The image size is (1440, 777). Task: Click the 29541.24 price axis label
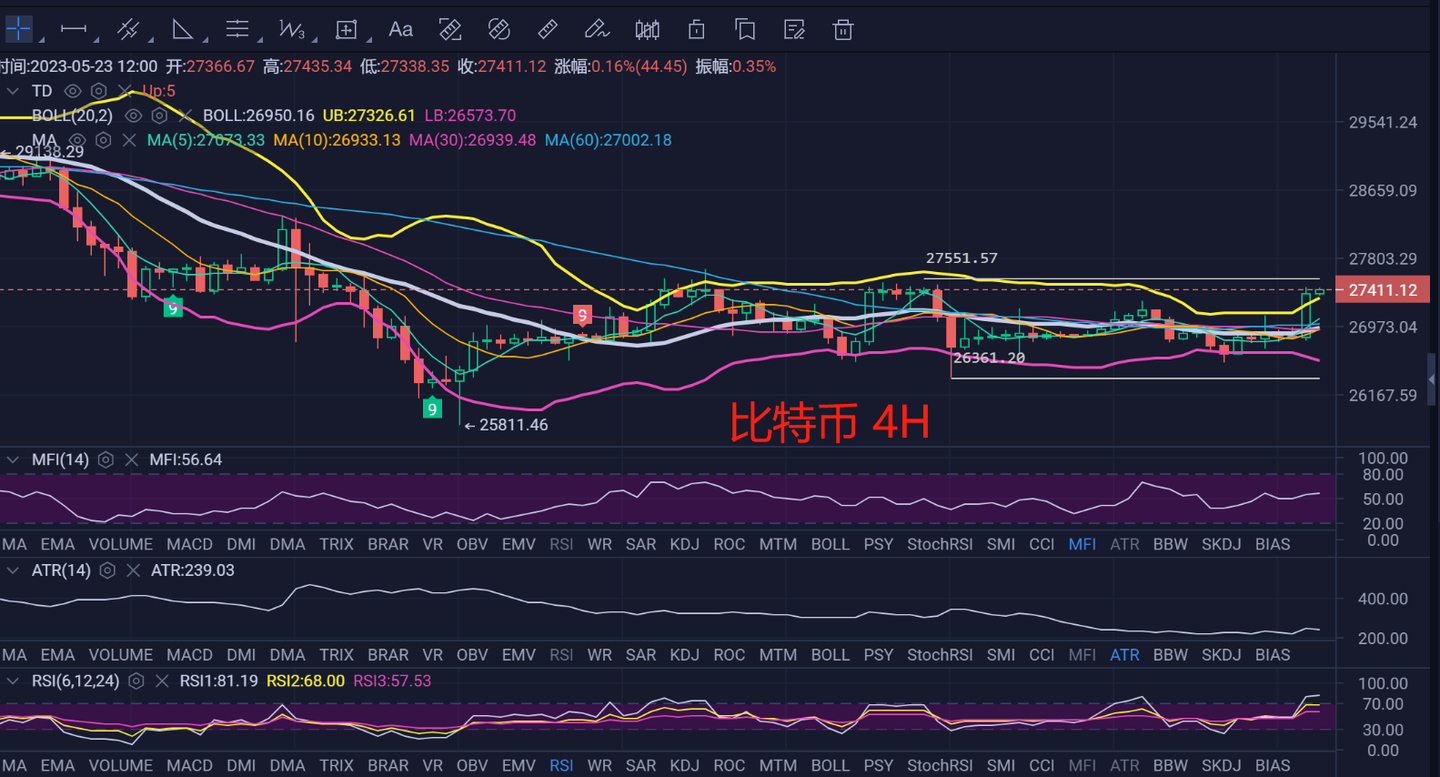tap(1383, 123)
